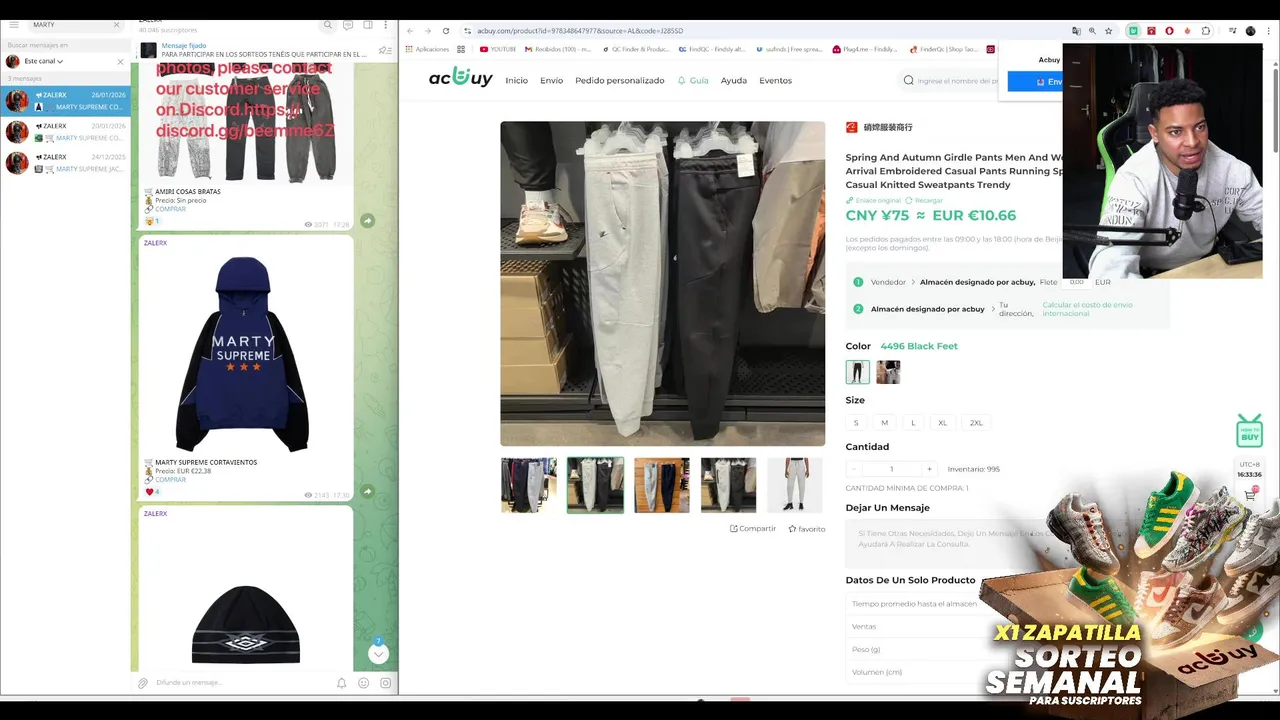Image resolution: width=1280 pixels, height=720 pixels.
Task: Open Telegram channel three-dot options
Action: coord(386,25)
